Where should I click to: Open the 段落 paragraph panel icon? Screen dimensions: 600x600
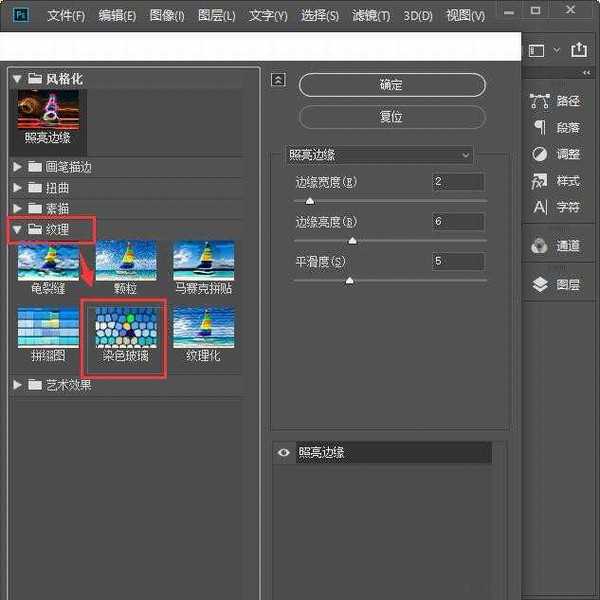click(x=540, y=127)
